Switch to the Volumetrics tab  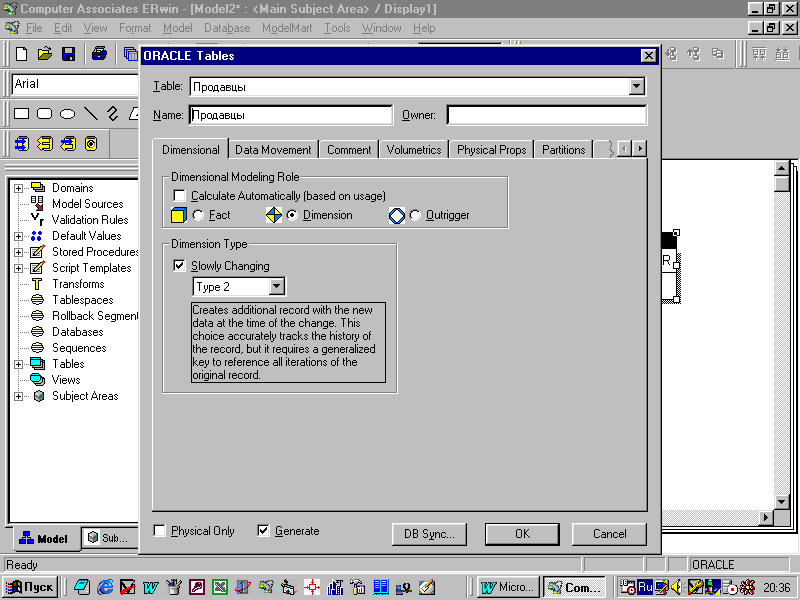[x=414, y=150]
